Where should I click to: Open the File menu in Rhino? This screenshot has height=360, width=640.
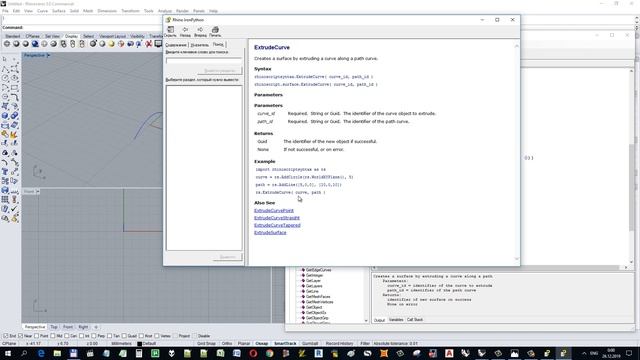(5, 11)
